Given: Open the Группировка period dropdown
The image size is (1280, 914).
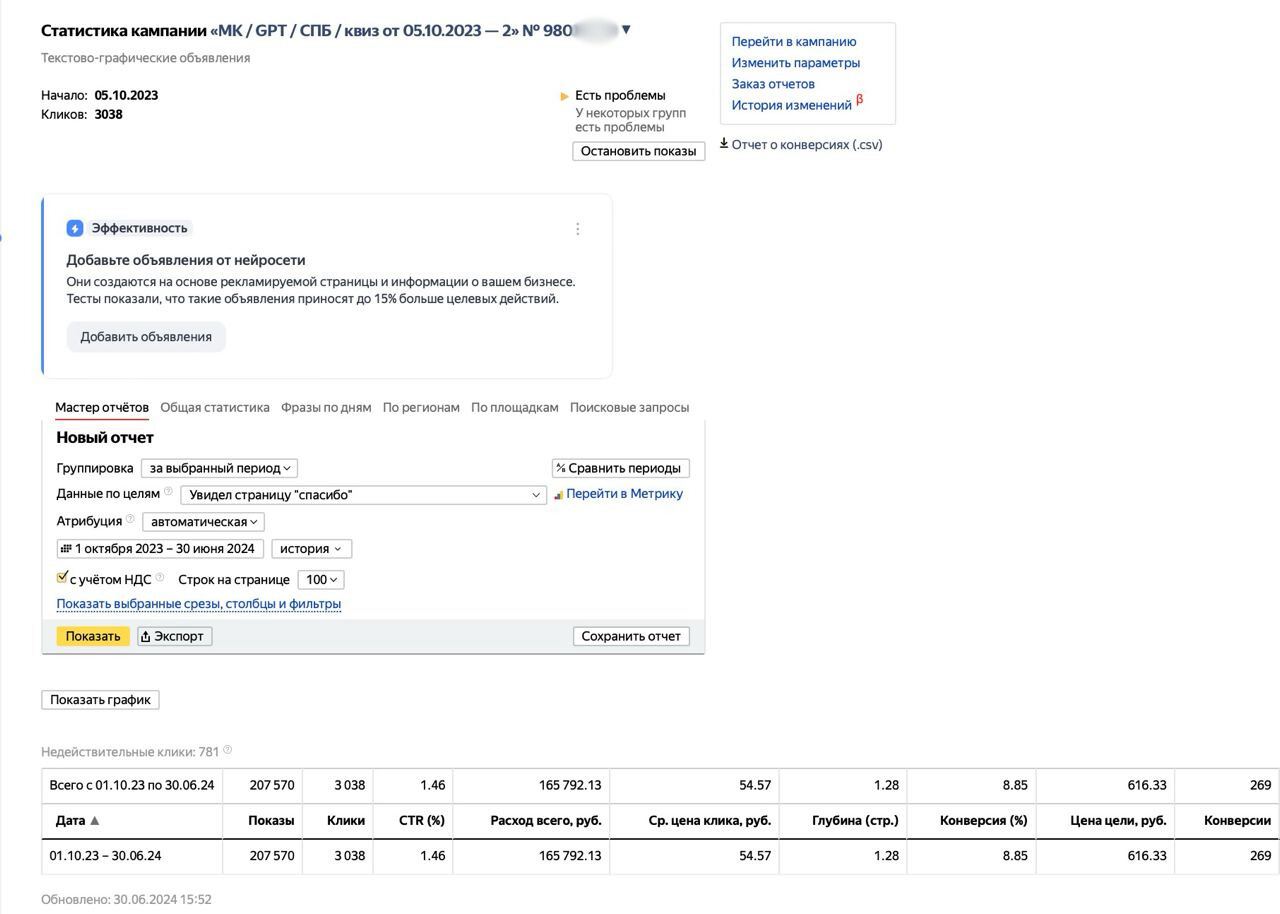Looking at the screenshot, I should coord(219,468).
